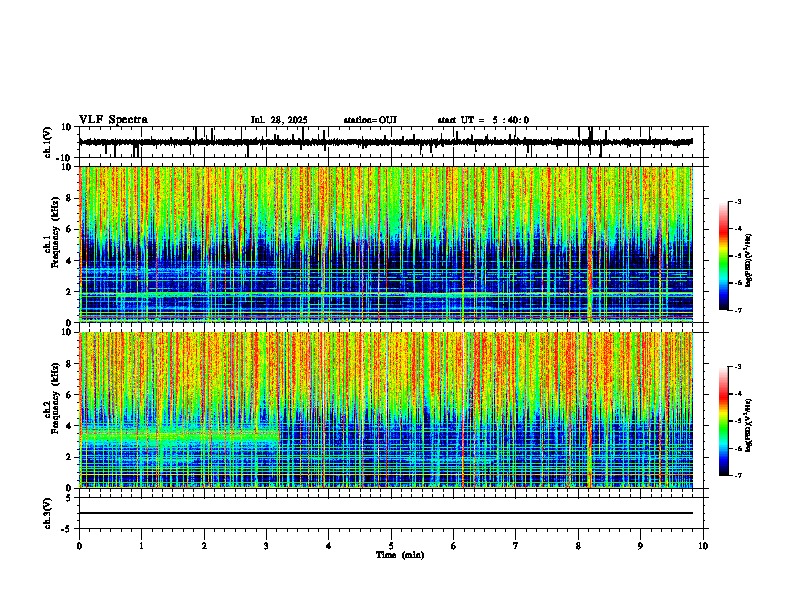
Task: Select the date "Jul. 28, 2025"
Action: [279, 120]
